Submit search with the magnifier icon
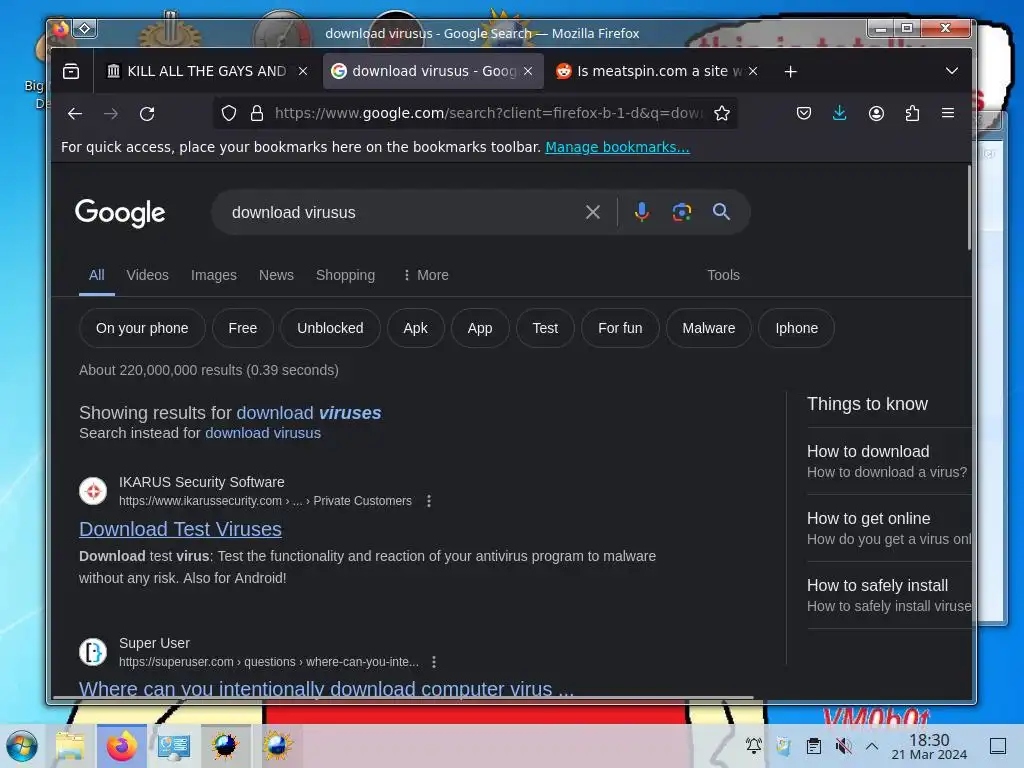The image size is (1024, 768). point(722,212)
